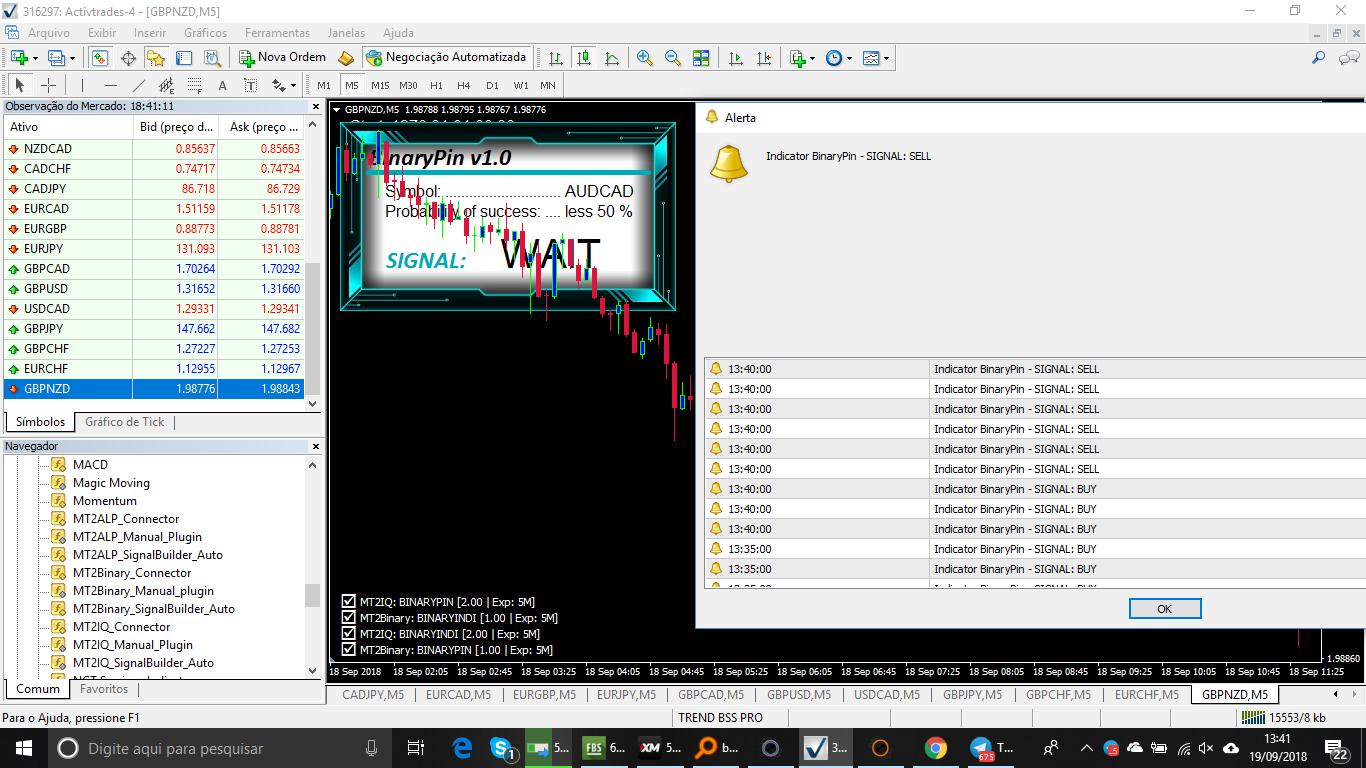The image size is (1366, 768).
Task: Set timeframe to M15
Action: [380, 85]
